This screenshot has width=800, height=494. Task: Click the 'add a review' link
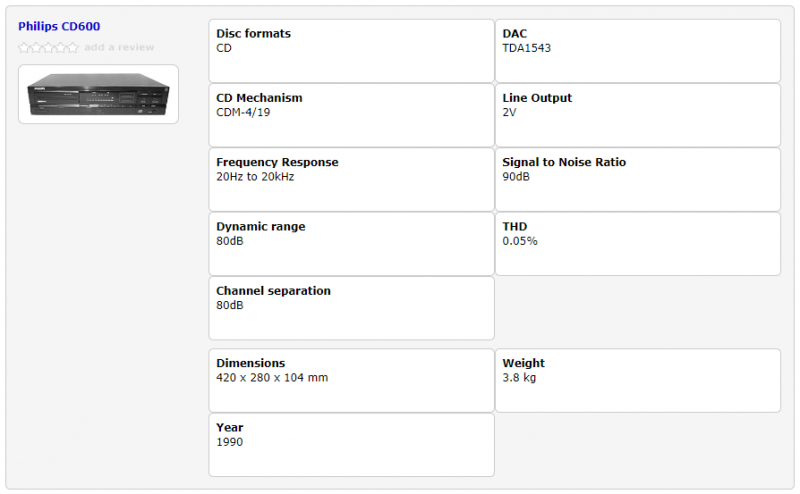119,47
